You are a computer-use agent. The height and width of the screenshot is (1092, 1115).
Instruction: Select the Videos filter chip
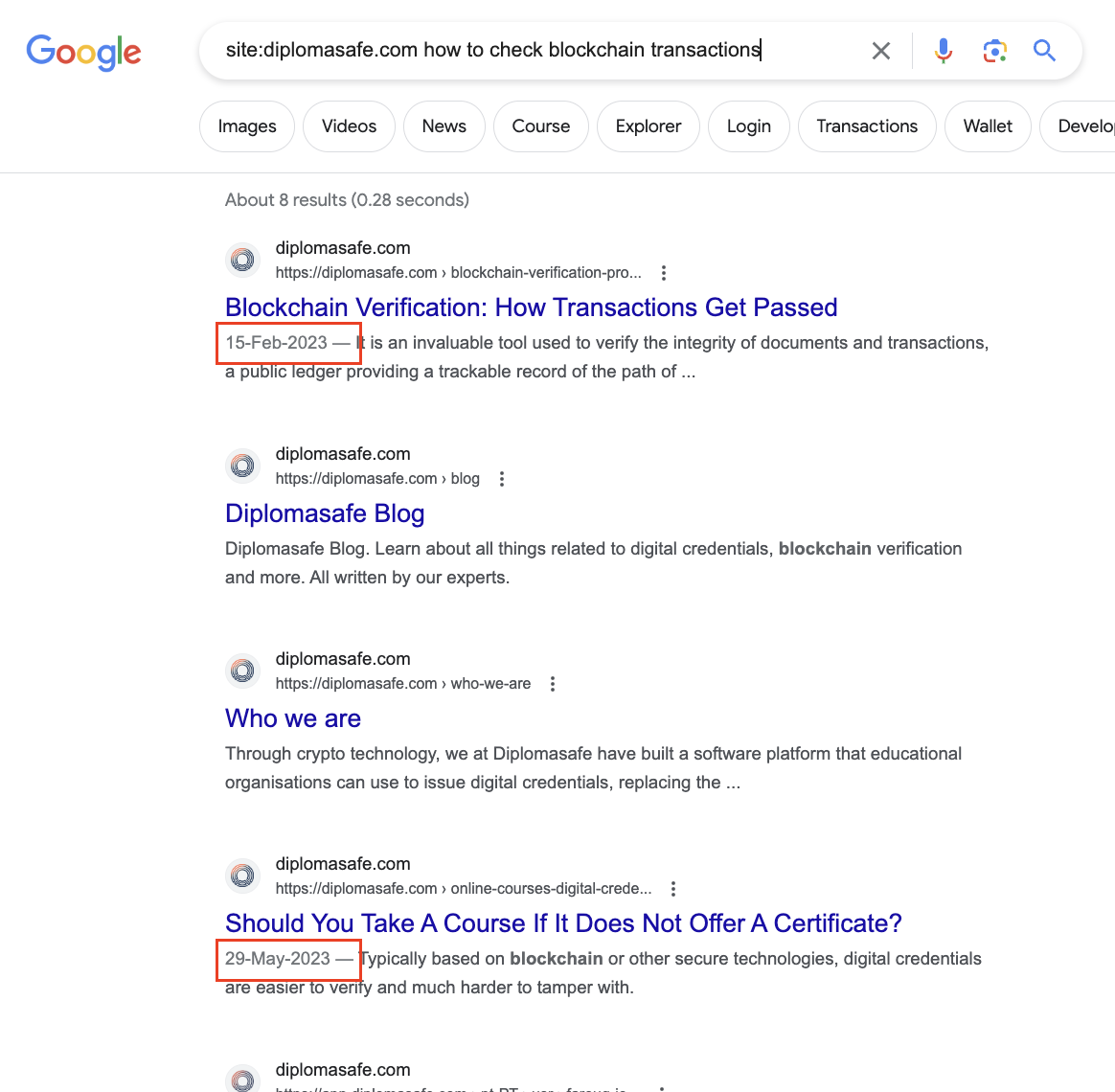coord(349,125)
